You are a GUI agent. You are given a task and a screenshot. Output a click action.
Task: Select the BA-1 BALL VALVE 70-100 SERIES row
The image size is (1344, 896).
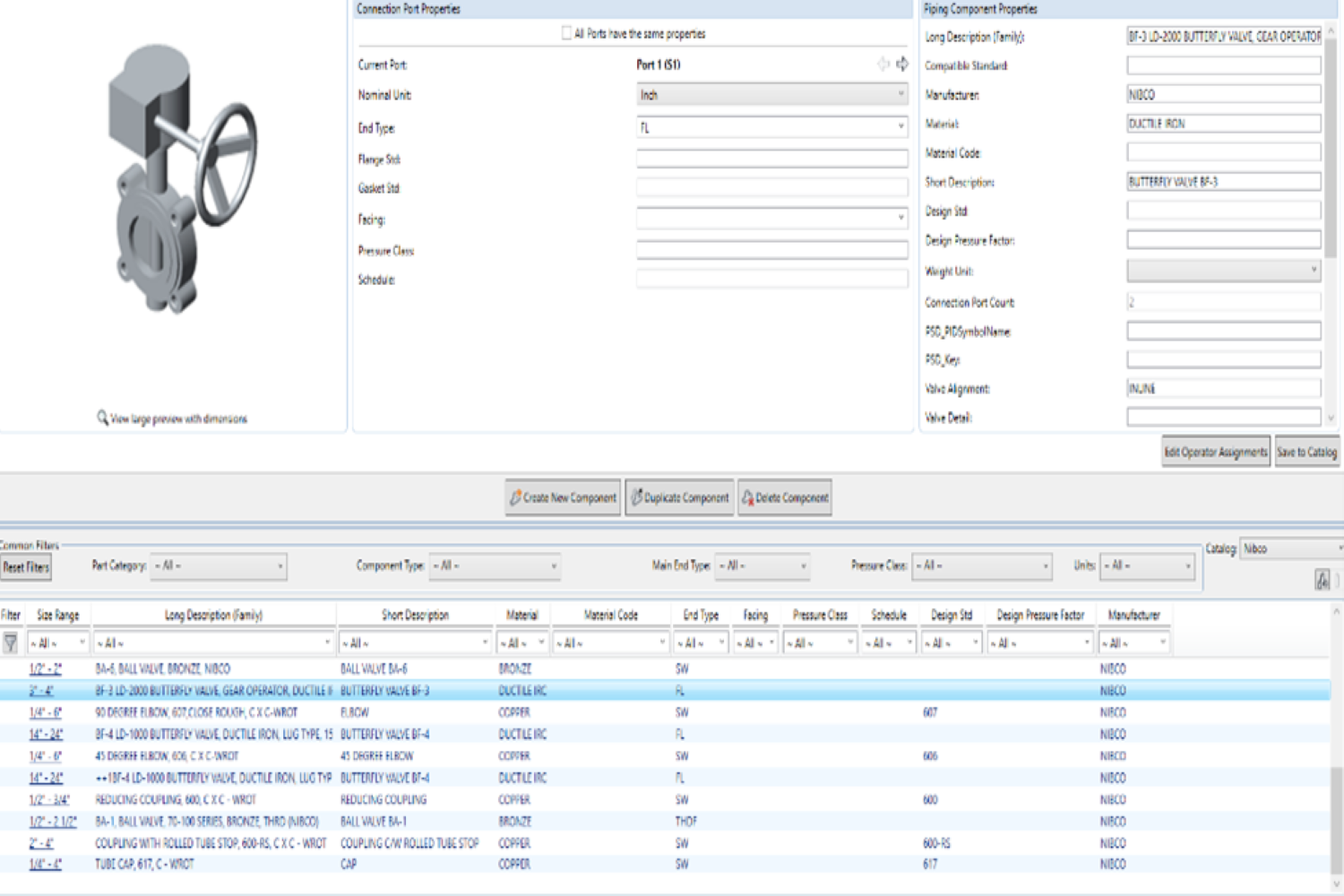click(x=665, y=821)
